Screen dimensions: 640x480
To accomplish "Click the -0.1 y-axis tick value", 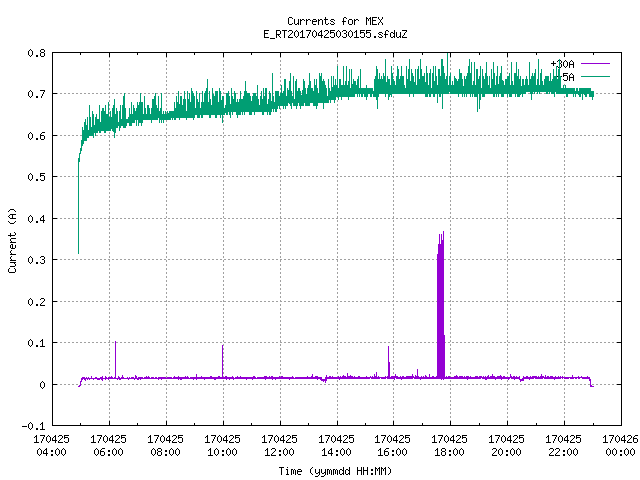I will (x=33, y=426).
